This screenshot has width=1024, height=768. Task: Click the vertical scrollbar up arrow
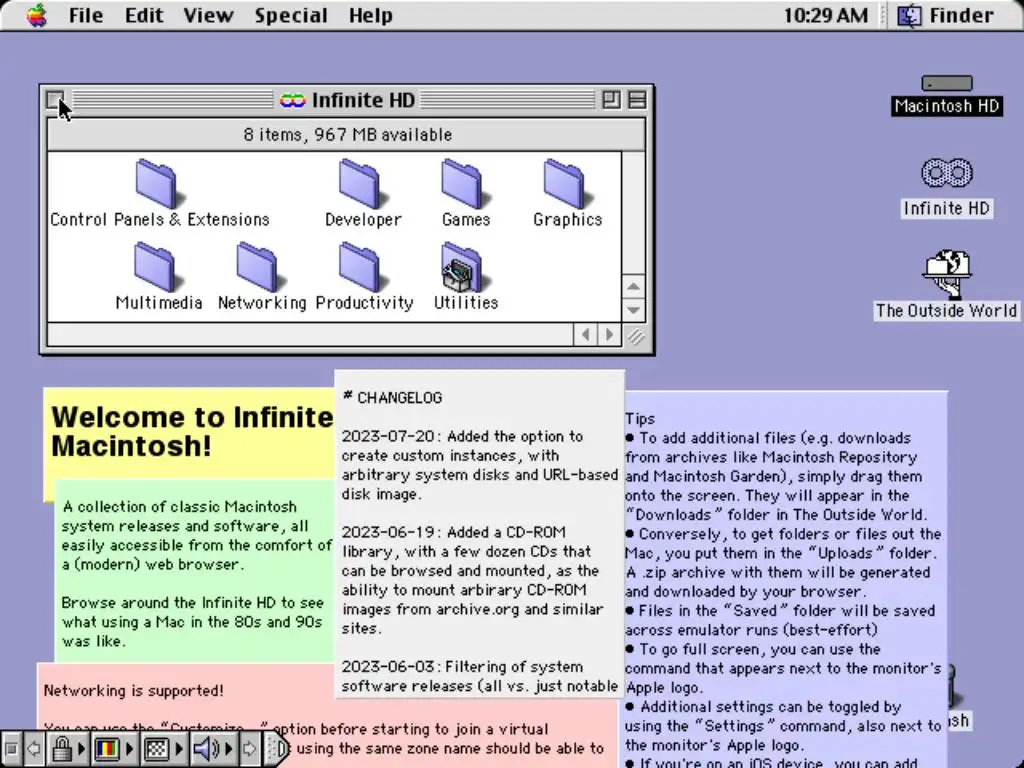[x=633, y=287]
